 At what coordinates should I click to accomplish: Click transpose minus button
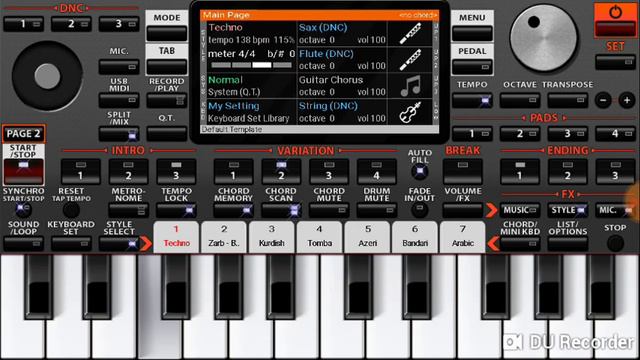(x=603, y=100)
